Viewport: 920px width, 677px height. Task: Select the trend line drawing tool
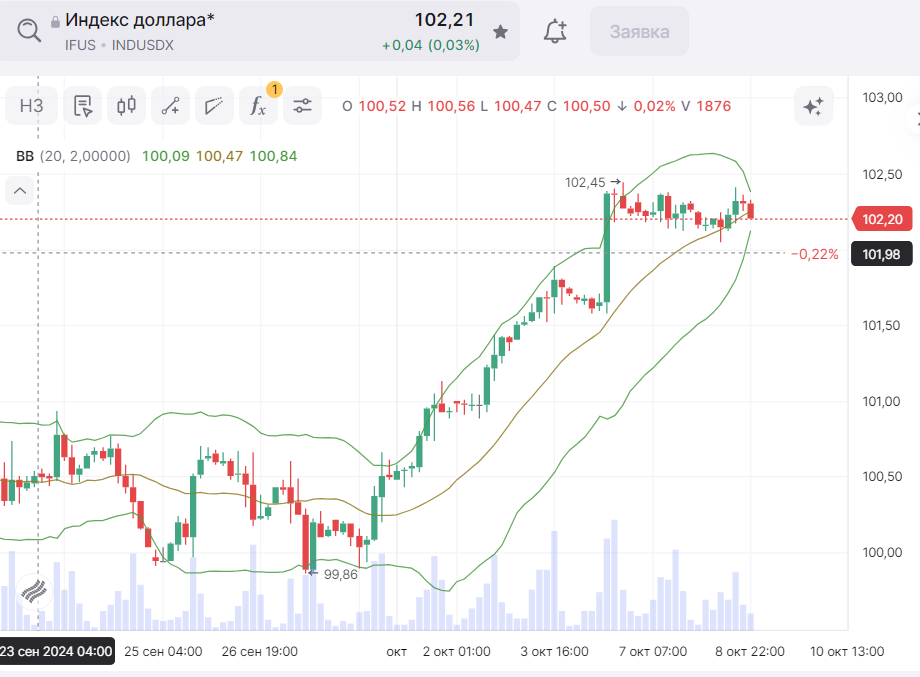[x=170, y=105]
